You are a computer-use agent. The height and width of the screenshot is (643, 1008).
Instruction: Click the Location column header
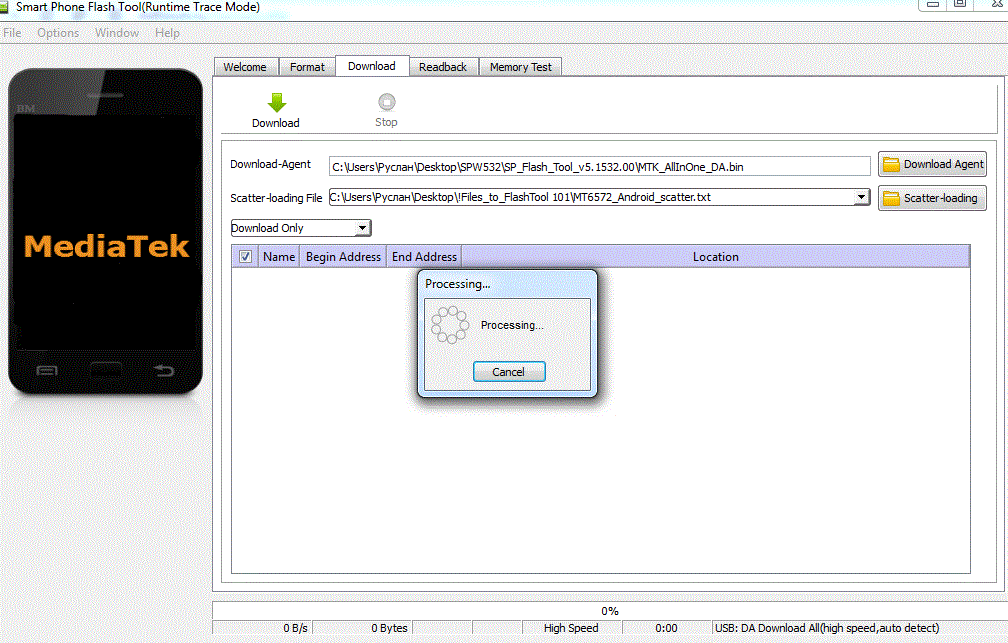click(715, 257)
